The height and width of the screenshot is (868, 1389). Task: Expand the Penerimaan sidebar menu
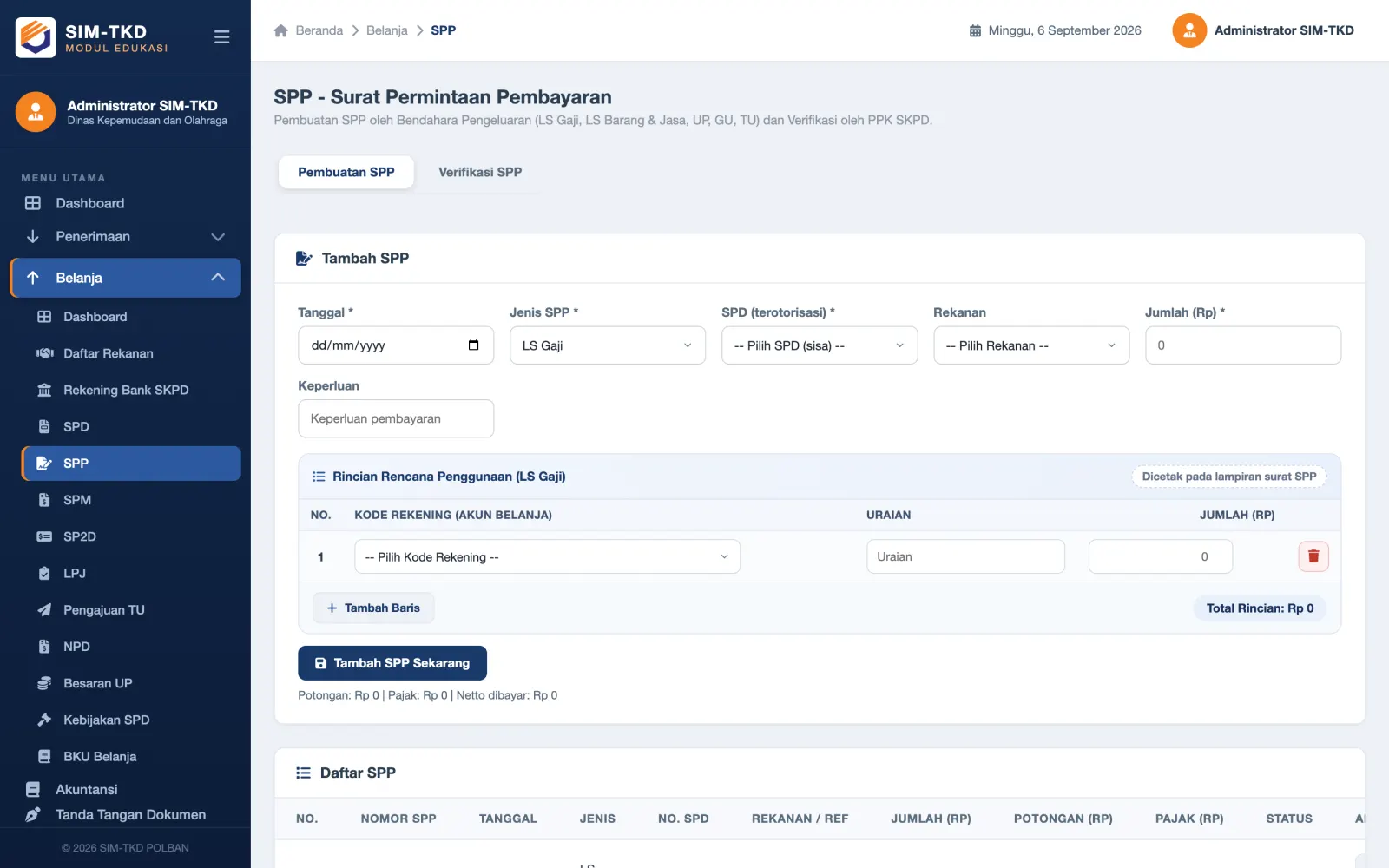coord(126,237)
